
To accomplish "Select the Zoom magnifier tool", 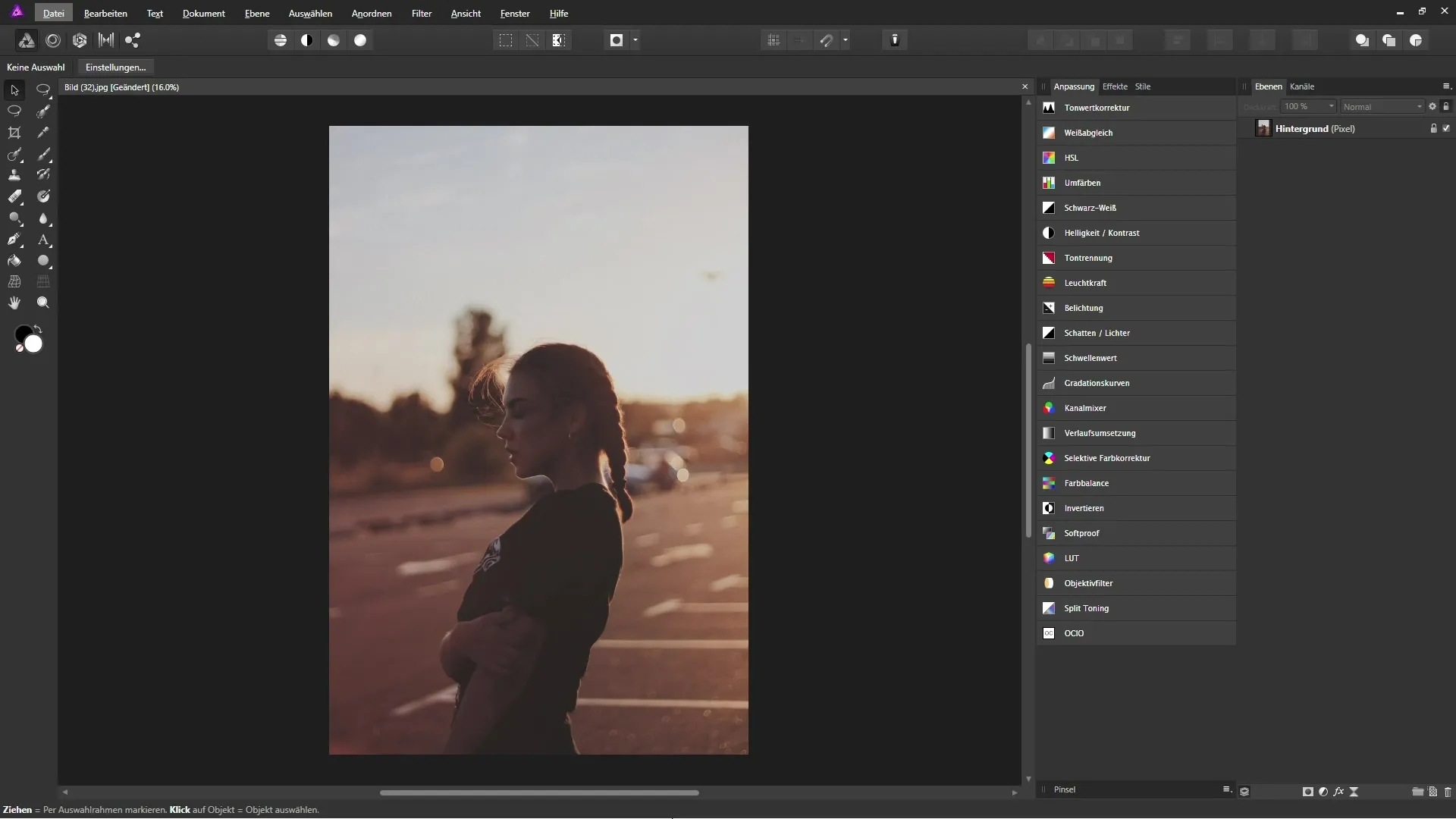I will pos(43,303).
